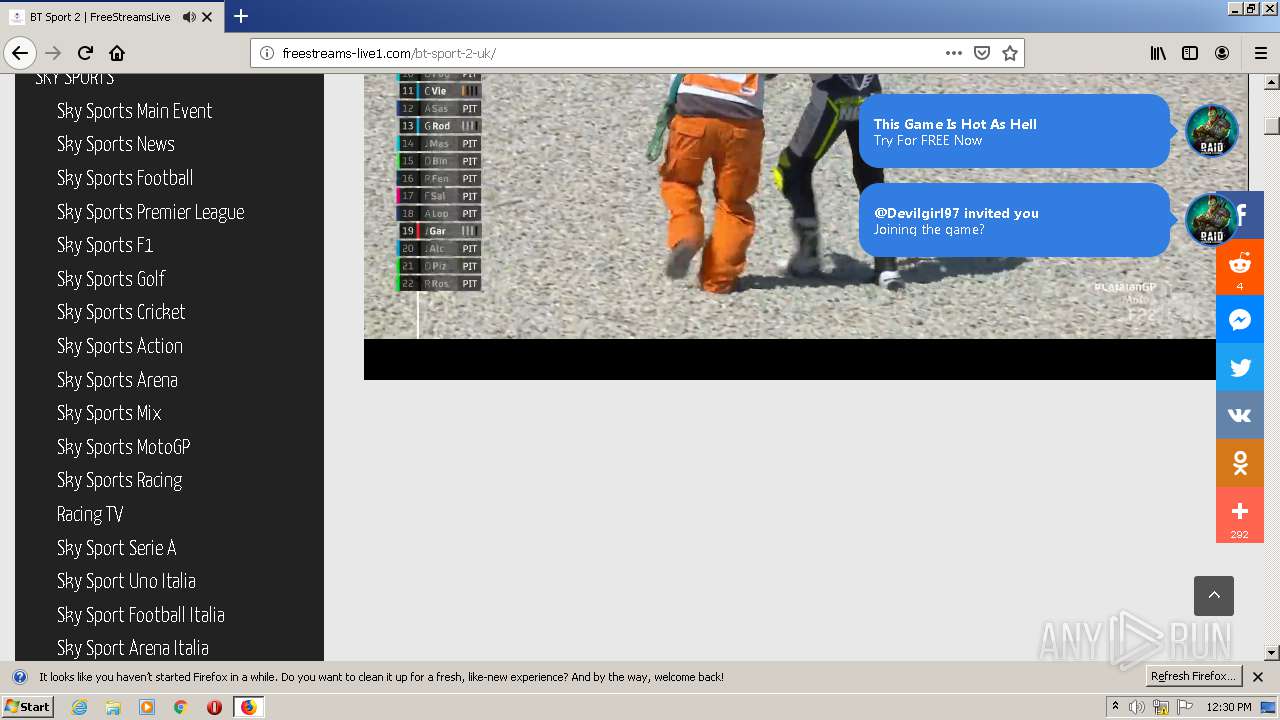Open 'This Game Is Hot As Hell' ad
Image resolution: width=1280 pixels, height=720 pixels.
[x=1014, y=131]
